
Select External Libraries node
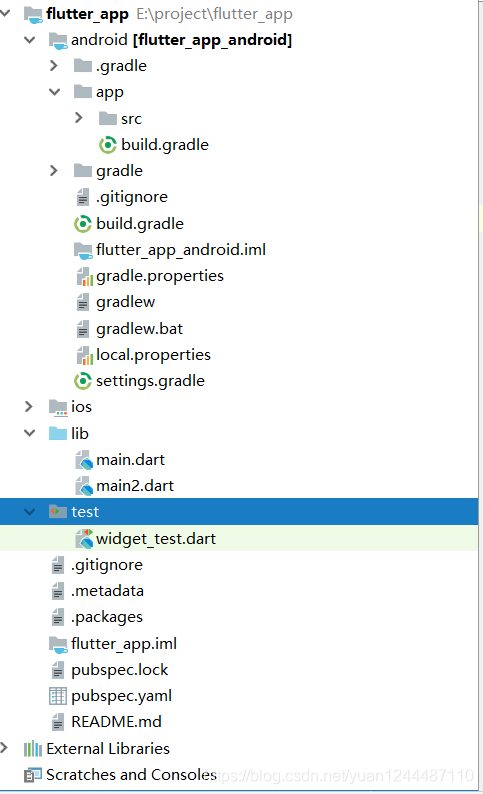(x=108, y=748)
